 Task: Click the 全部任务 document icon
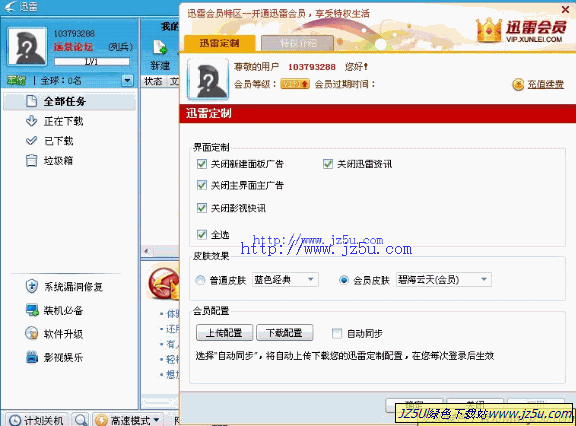point(32,101)
